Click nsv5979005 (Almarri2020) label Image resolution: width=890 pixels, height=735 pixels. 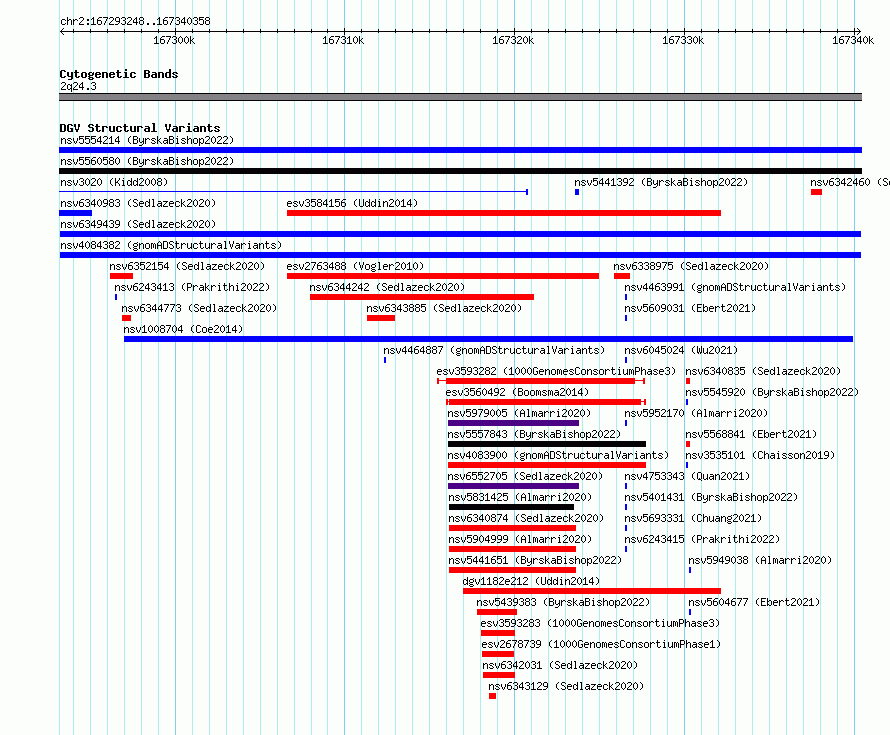pyautogui.click(x=519, y=413)
